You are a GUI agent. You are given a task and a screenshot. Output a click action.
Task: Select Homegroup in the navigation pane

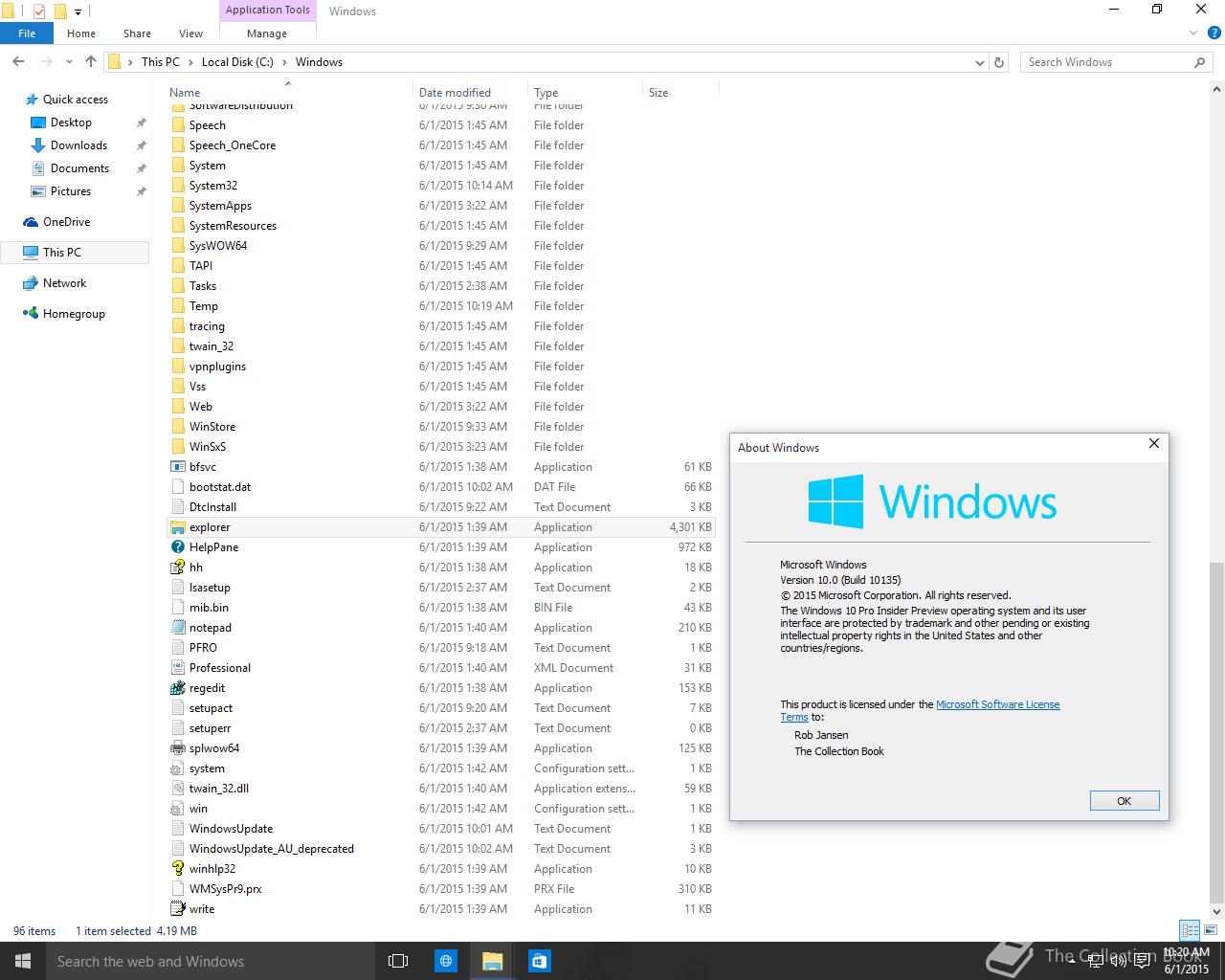click(x=74, y=314)
